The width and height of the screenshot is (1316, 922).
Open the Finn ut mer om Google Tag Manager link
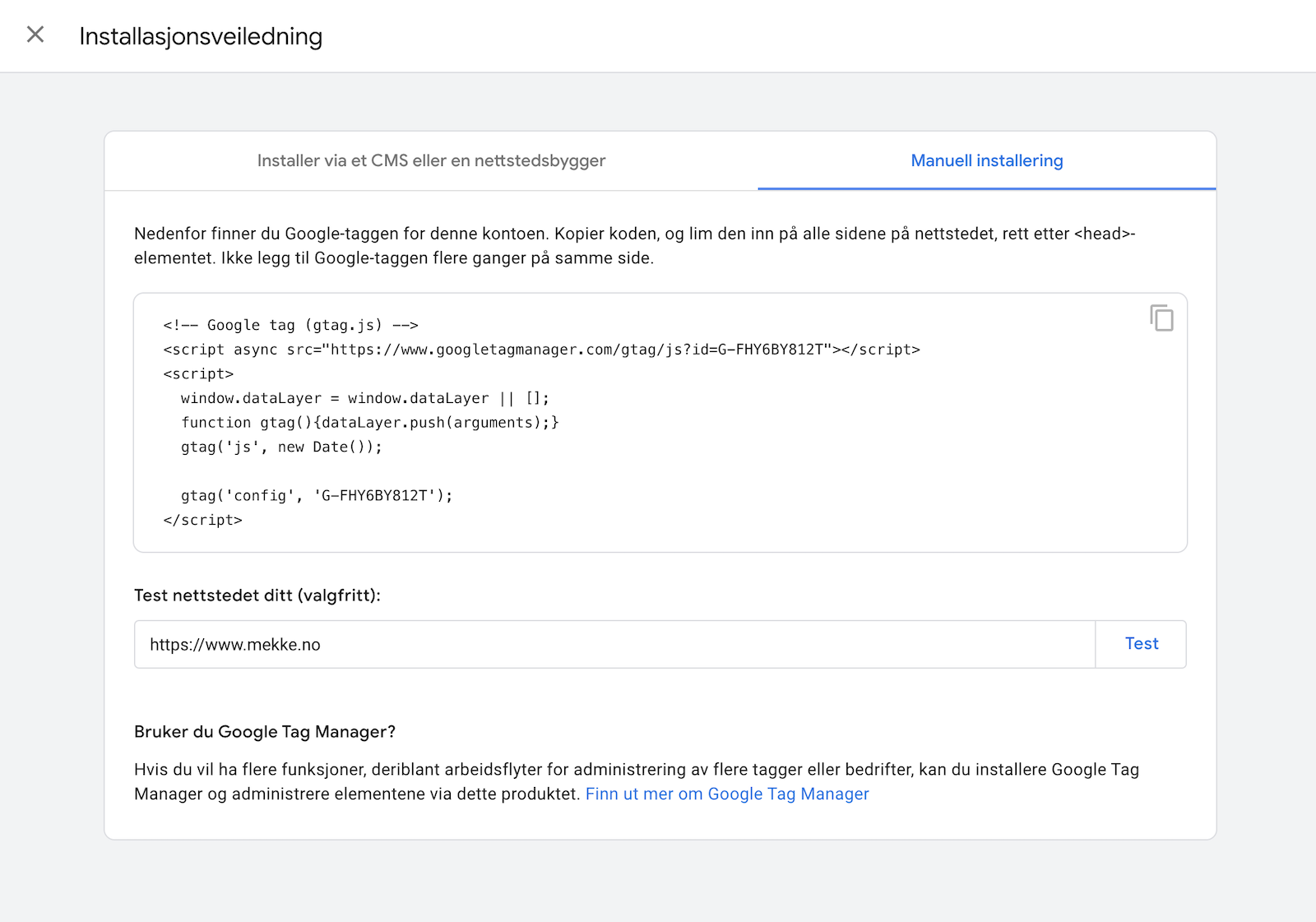pyautogui.click(x=727, y=794)
